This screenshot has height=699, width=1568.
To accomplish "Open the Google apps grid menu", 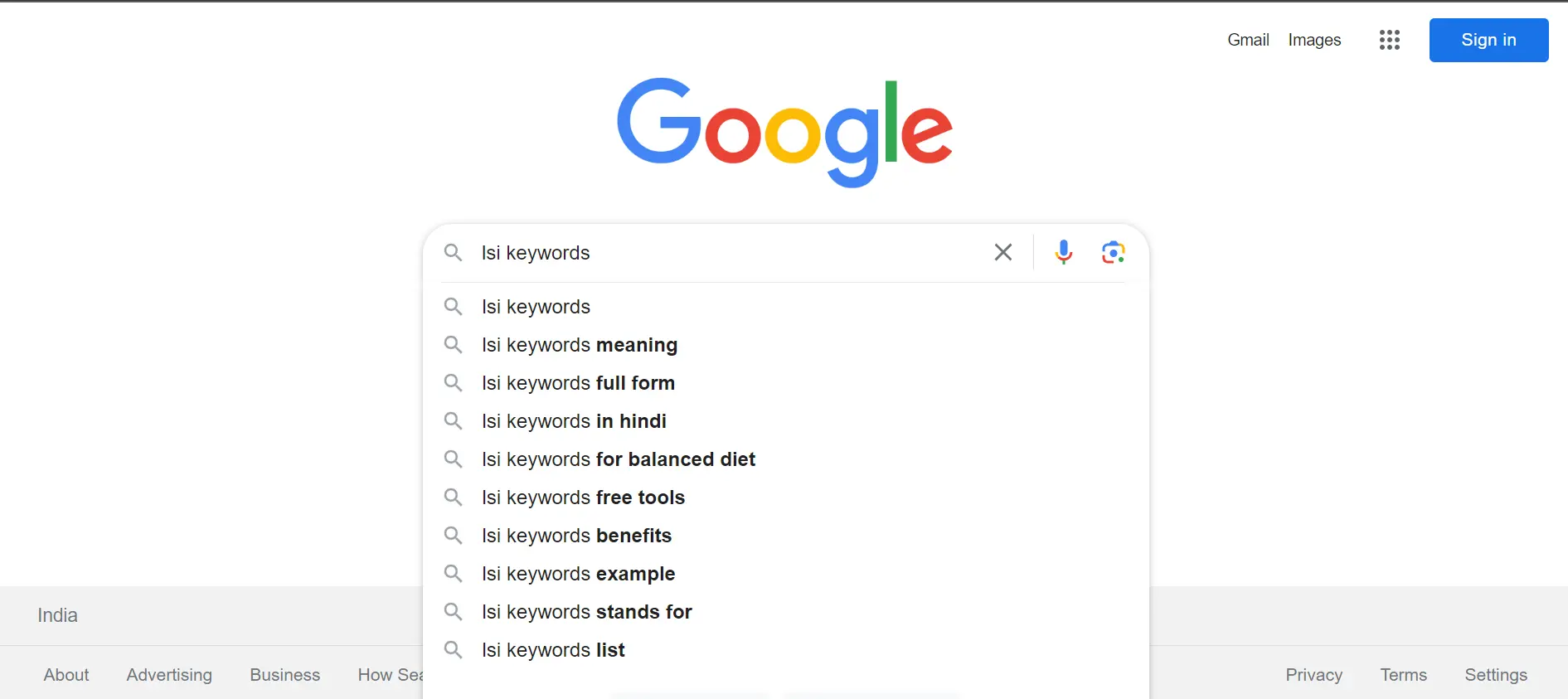I will point(1389,39).
